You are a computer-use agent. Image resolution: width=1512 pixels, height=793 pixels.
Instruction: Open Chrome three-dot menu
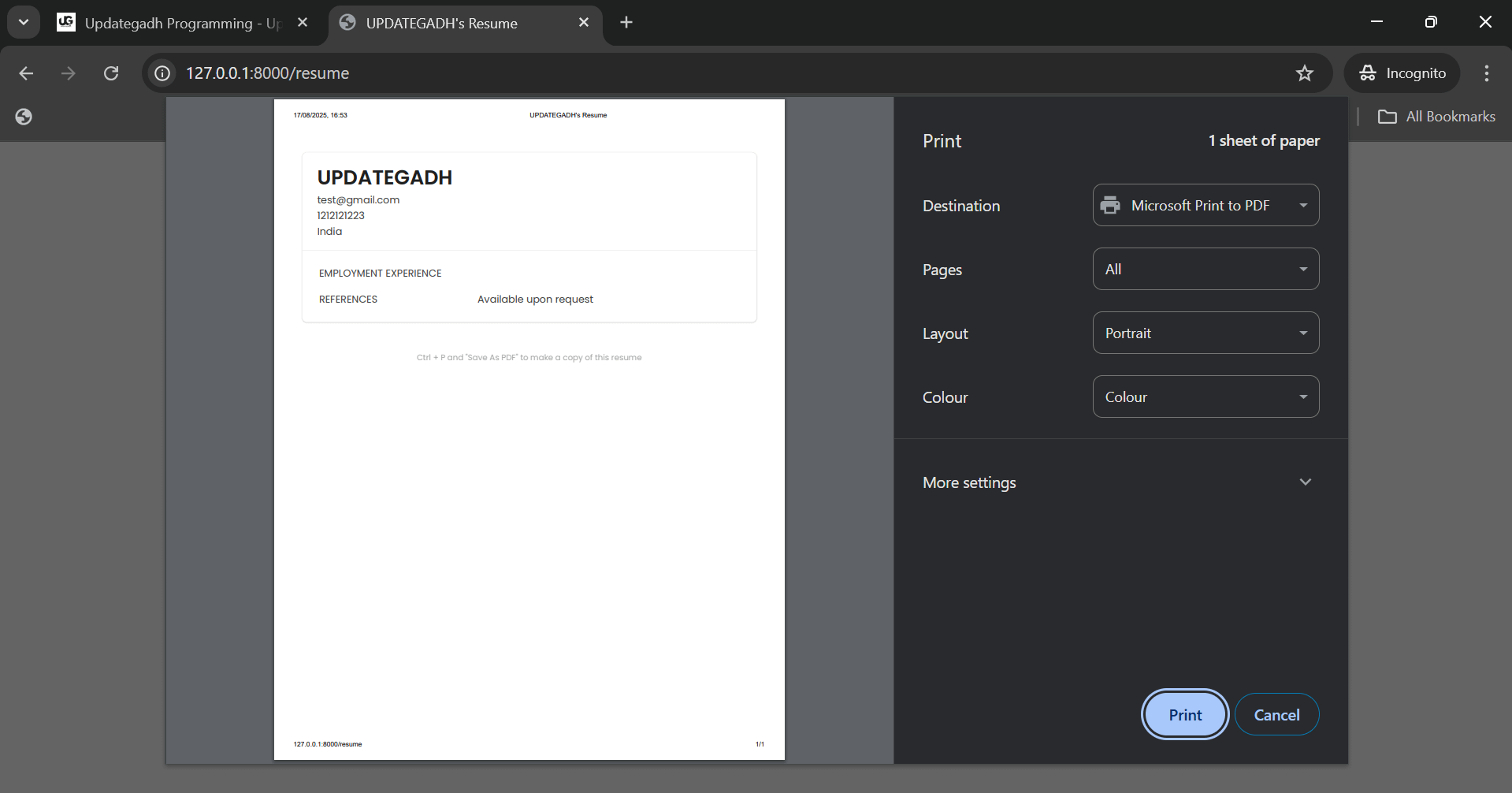(1486, 73)
